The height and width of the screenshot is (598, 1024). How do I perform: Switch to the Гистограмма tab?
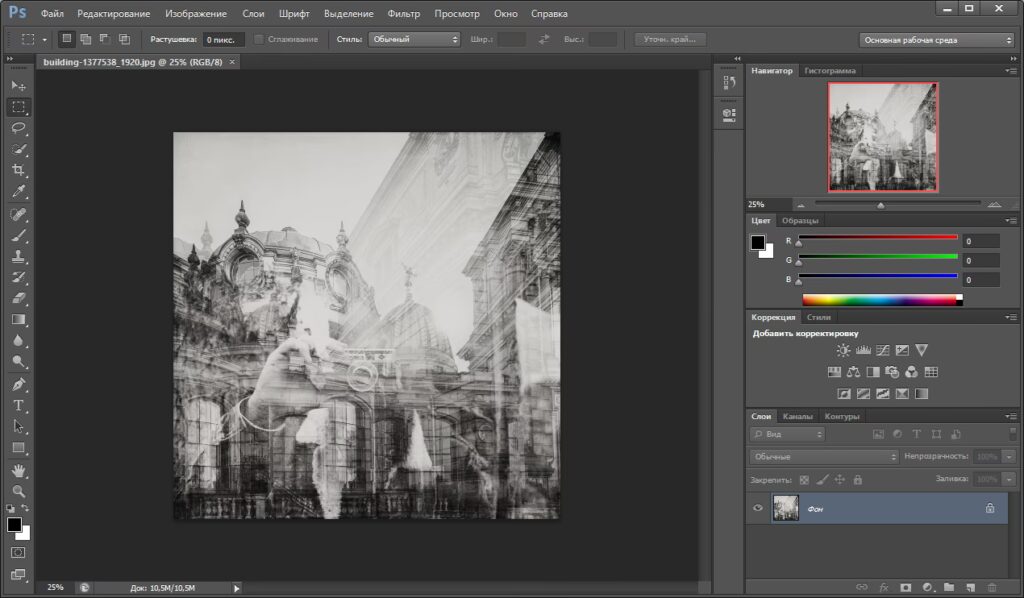830,71
